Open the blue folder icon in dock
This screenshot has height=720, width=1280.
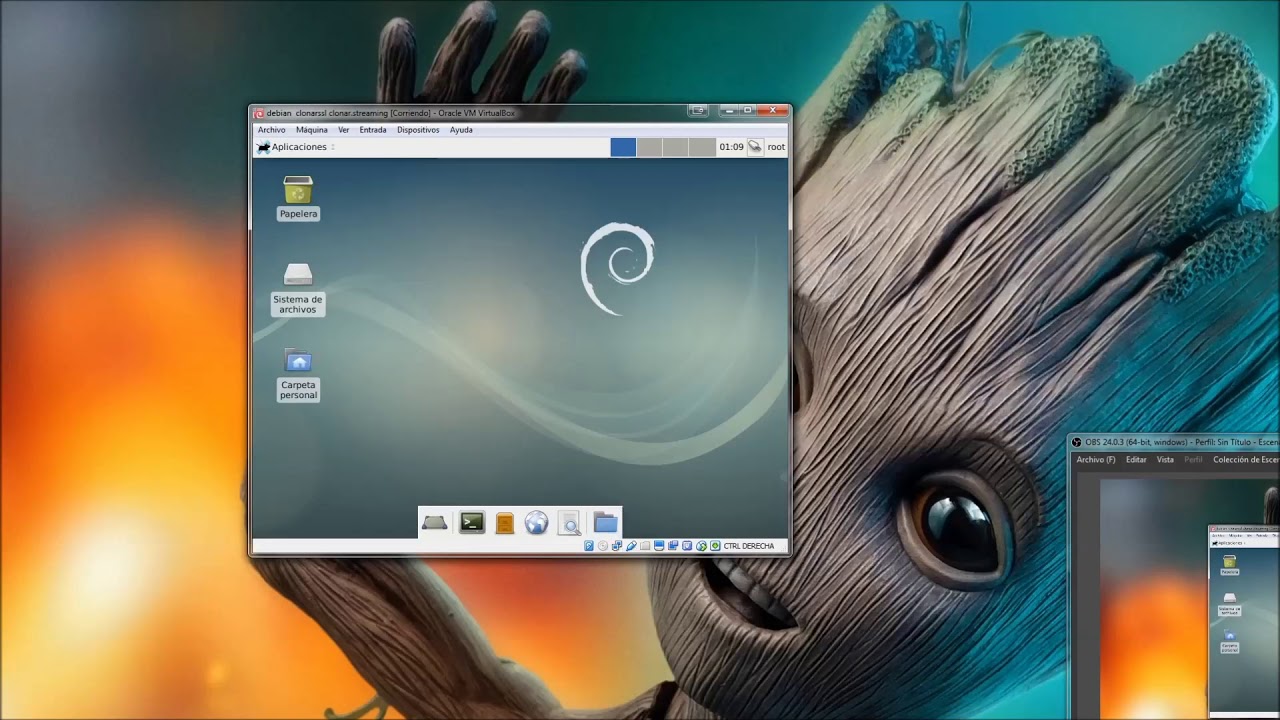point(605,522)
